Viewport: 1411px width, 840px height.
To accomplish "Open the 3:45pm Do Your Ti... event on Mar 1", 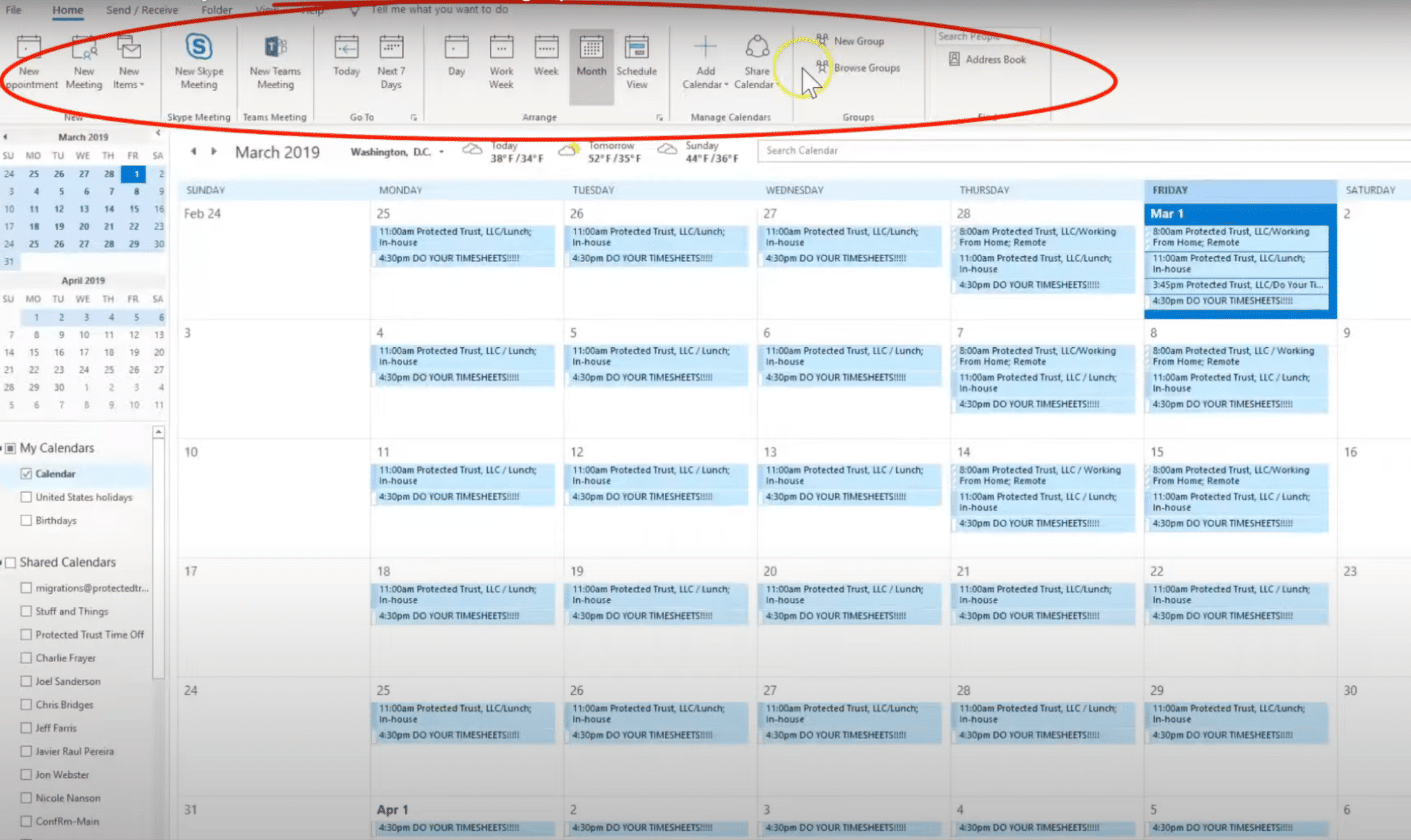I will [x=1237, y=285].
